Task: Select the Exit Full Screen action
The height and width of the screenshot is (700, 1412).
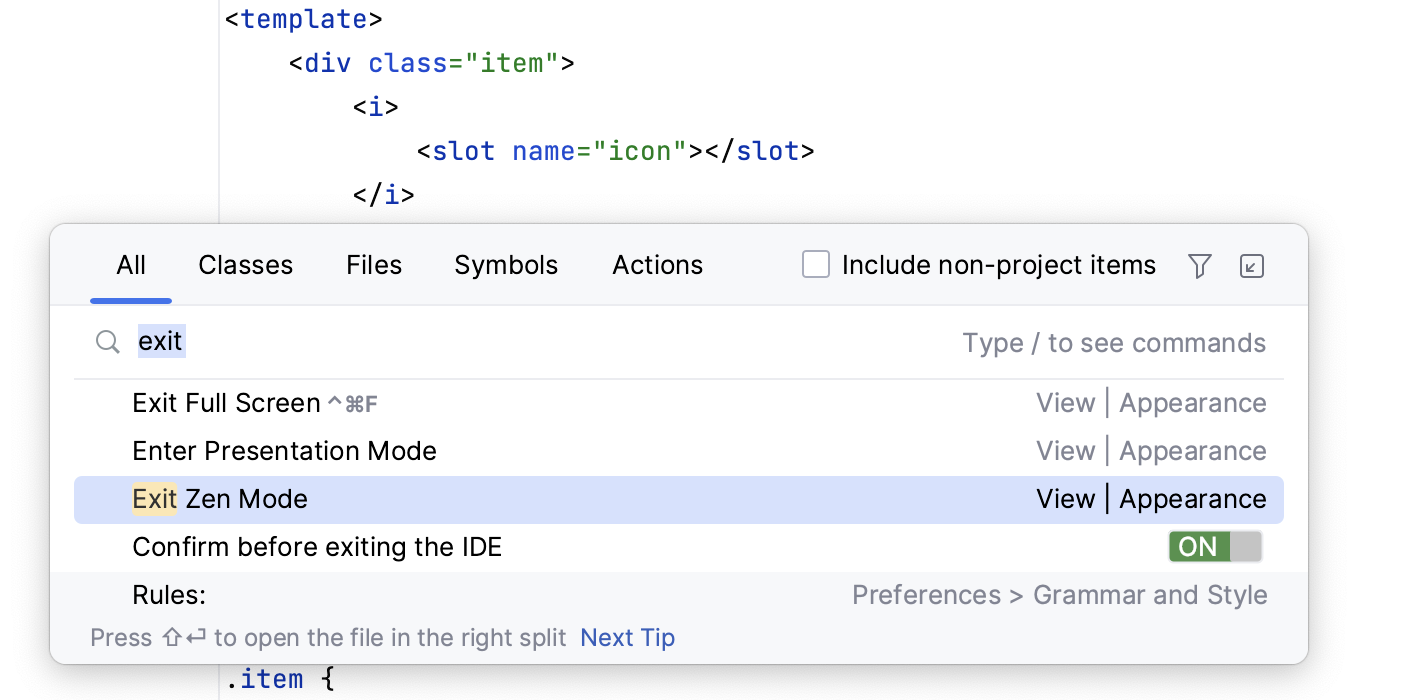Action: (x=230, y=402)
